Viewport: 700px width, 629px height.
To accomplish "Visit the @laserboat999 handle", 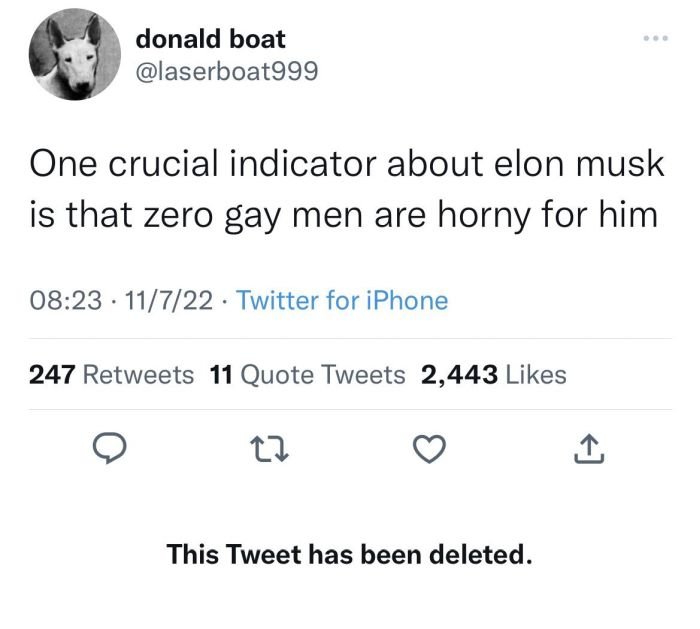I will pyautogui.click(x=228, y=71).
